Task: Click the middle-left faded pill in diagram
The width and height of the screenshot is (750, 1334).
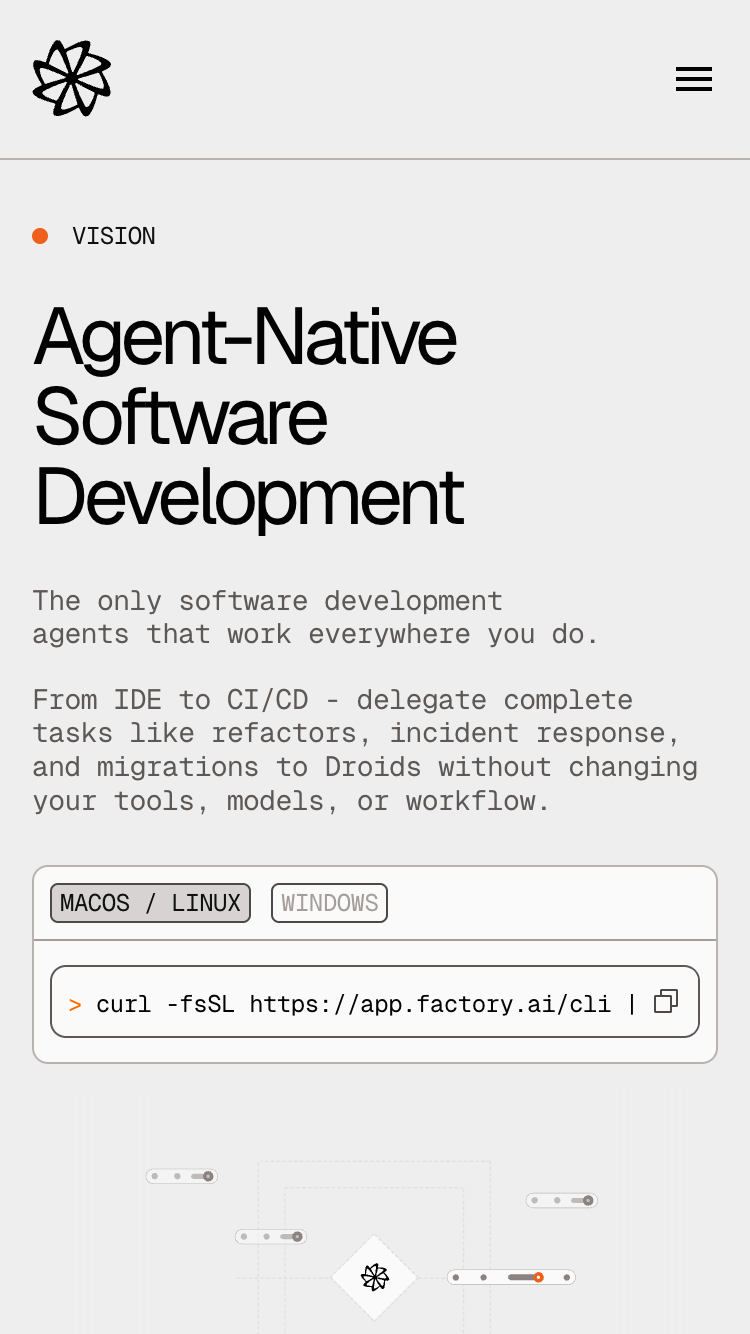Action: 270,1237
